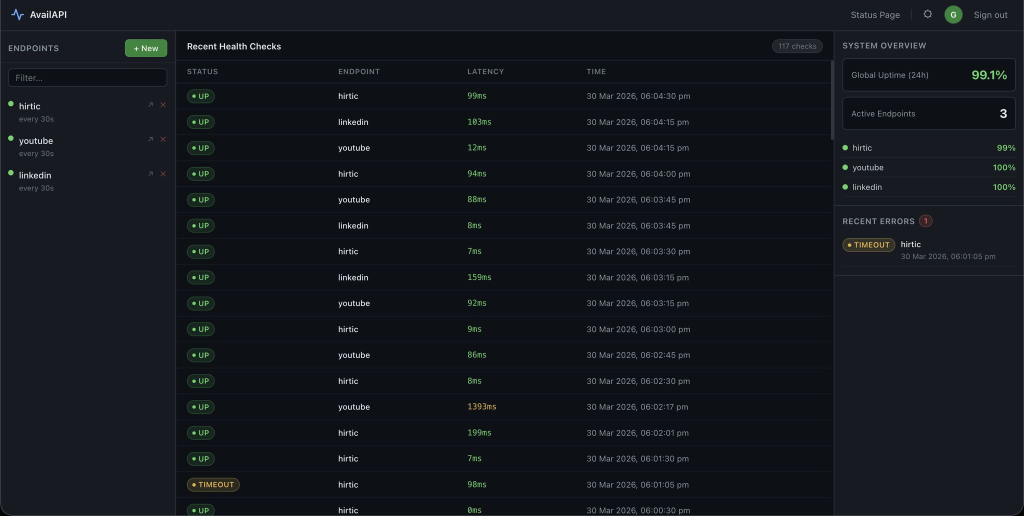Click the 117 checks badge
This screenshot has width=1024, height=516.
tap(797, 46)
